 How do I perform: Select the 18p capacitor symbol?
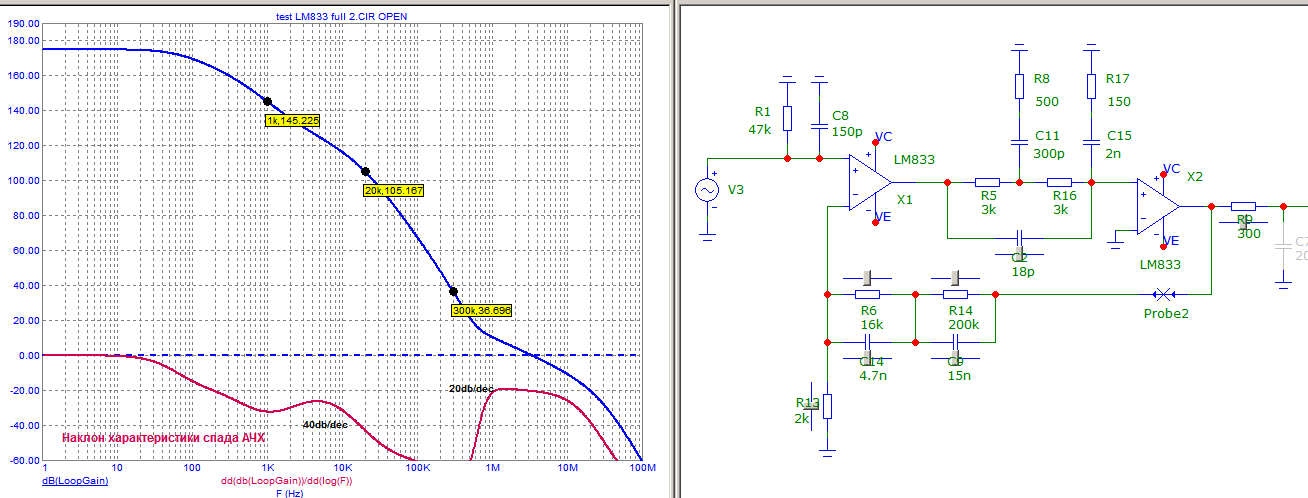[1020, 239]
